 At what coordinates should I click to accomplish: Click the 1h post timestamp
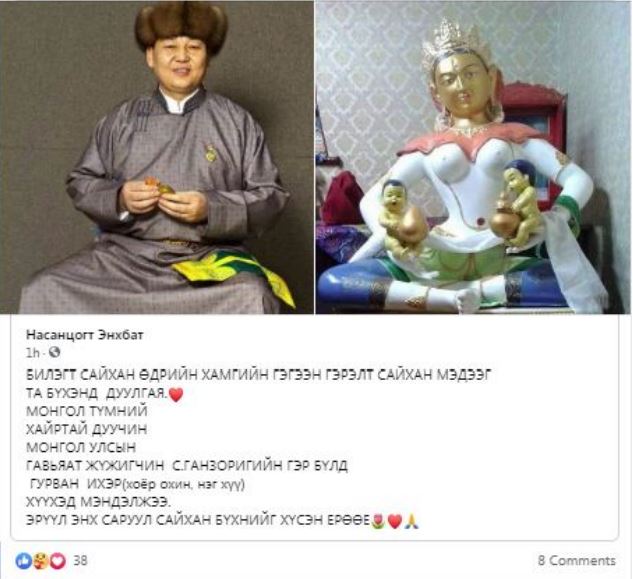pyautogui.click(x=32, y=353)
